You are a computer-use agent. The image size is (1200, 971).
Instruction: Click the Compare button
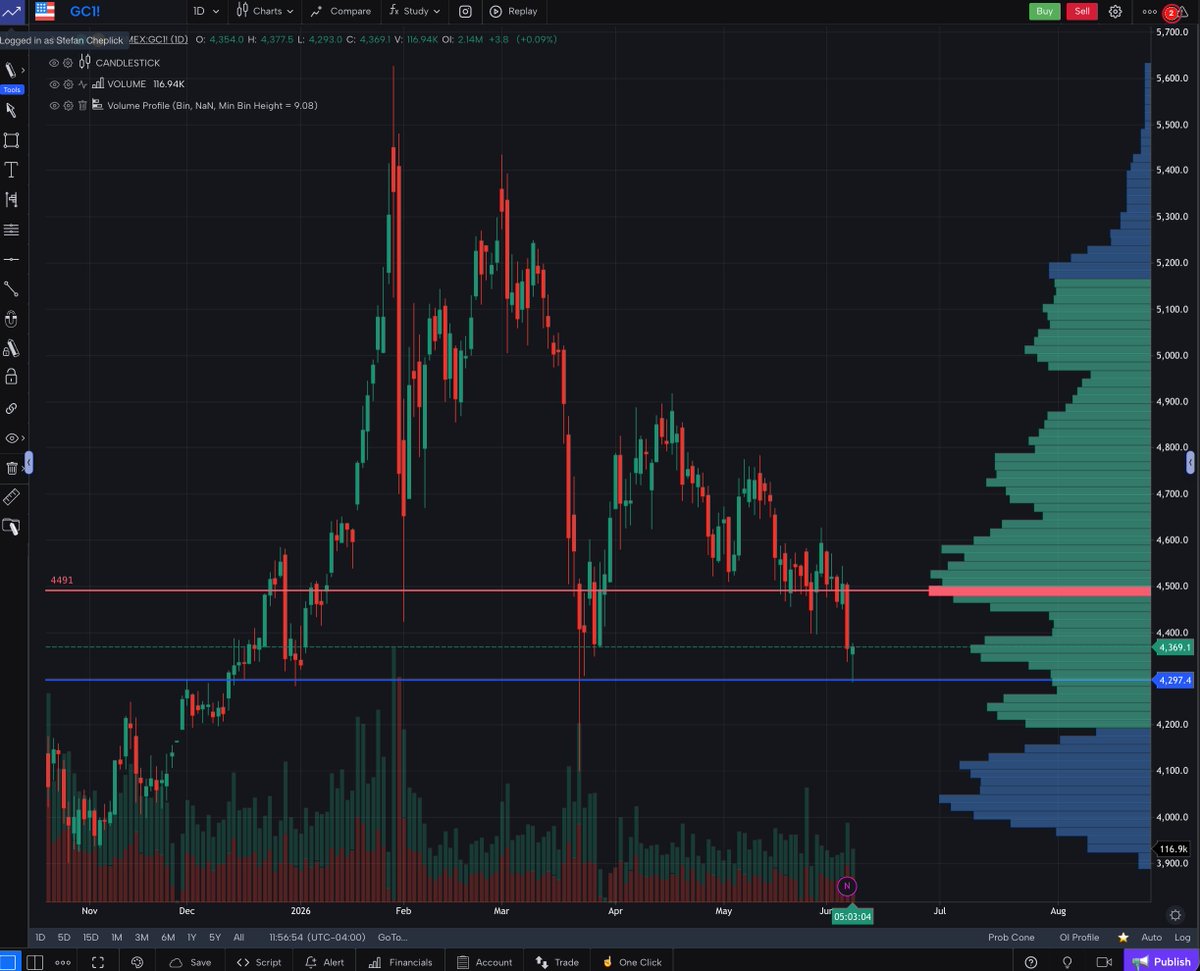[340, 11]
